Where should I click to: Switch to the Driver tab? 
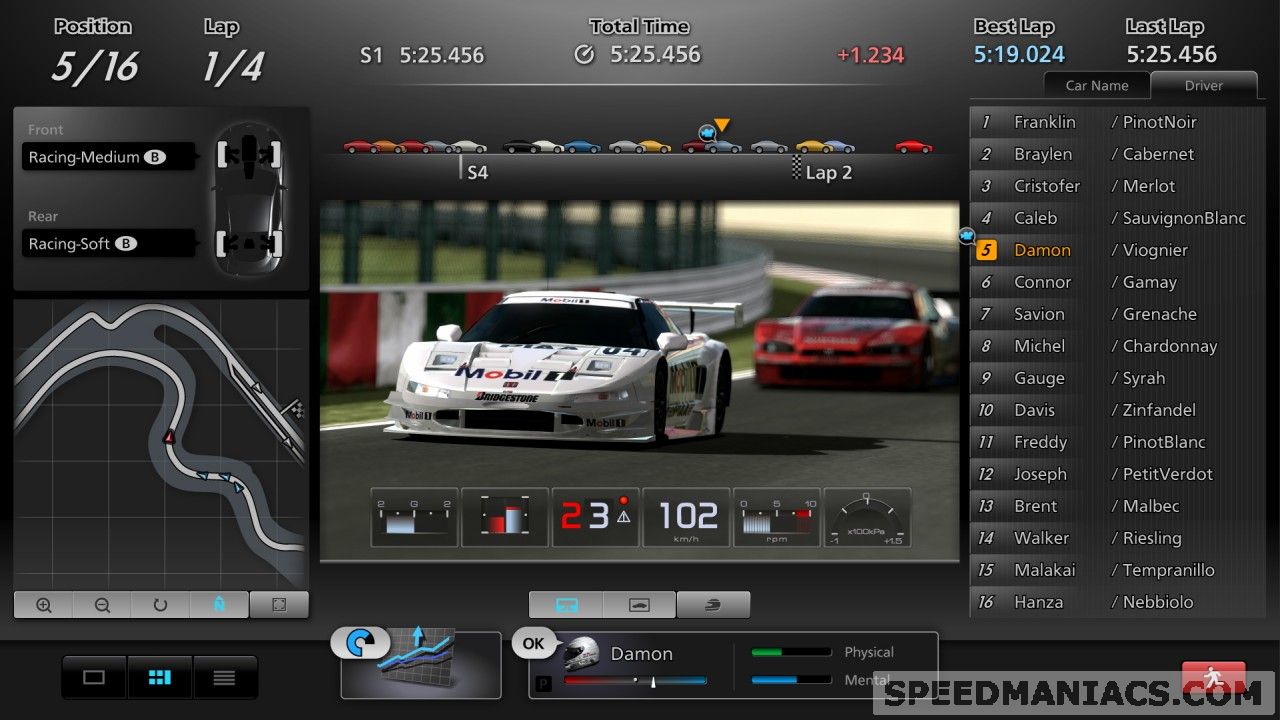coord(1203,85)
